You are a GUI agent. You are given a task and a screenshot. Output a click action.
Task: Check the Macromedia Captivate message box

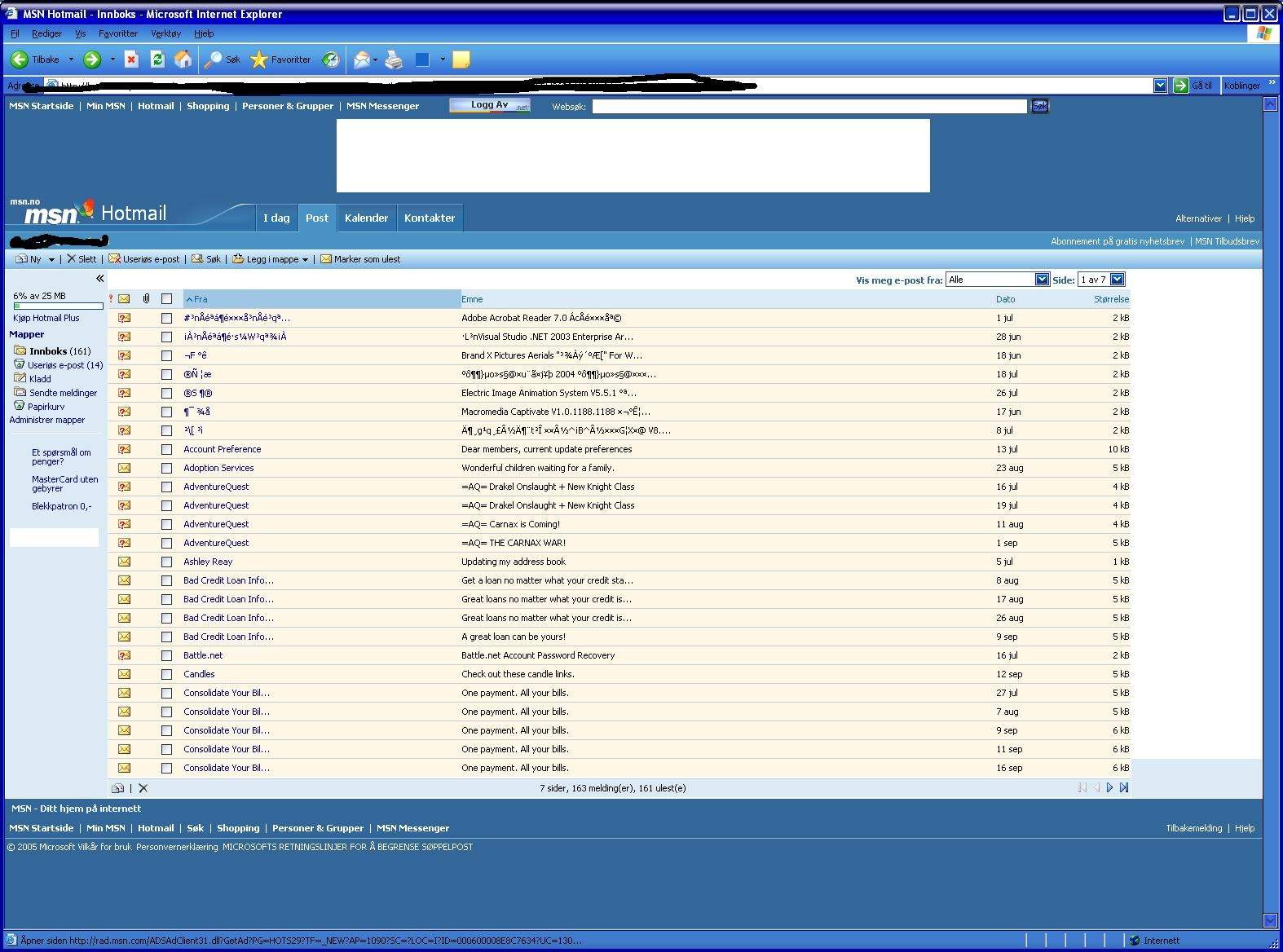(167, 412)
